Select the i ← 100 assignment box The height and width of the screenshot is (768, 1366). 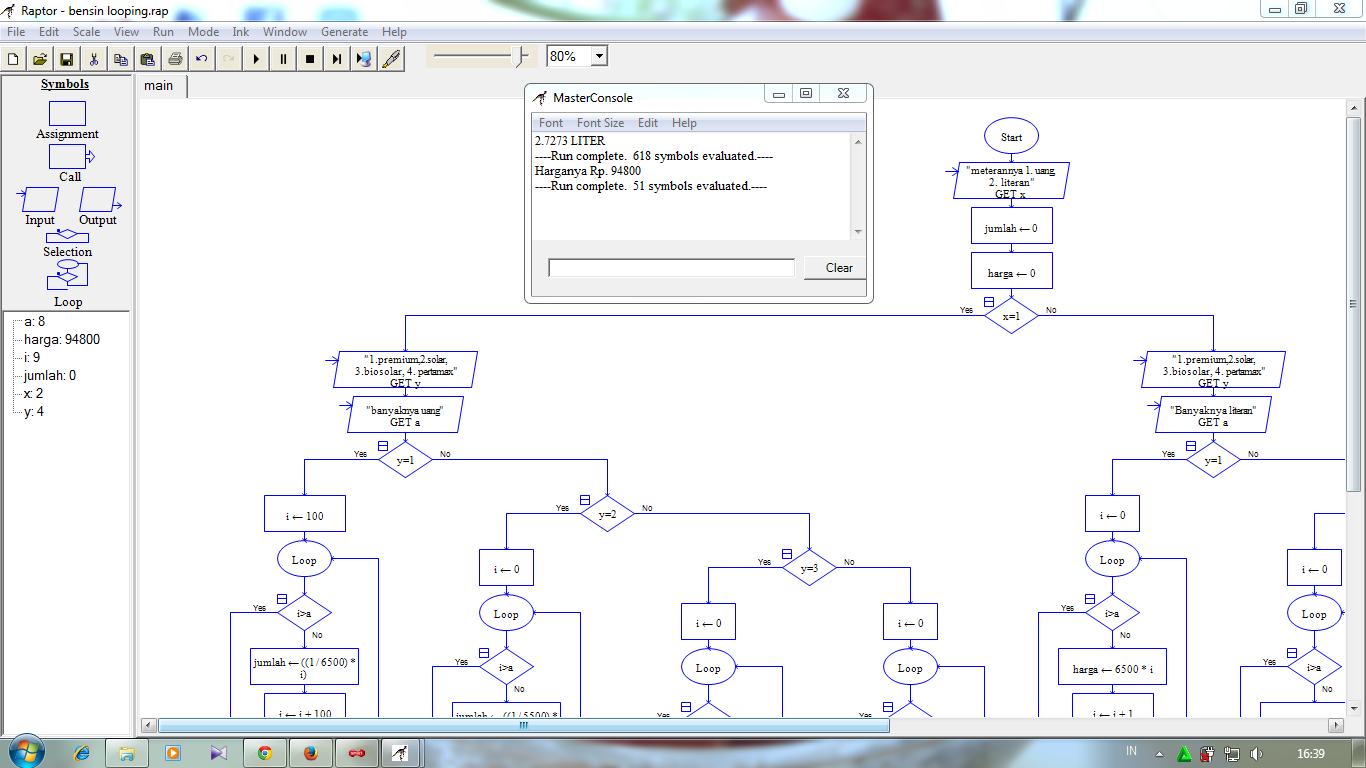[x=304, y=514]
